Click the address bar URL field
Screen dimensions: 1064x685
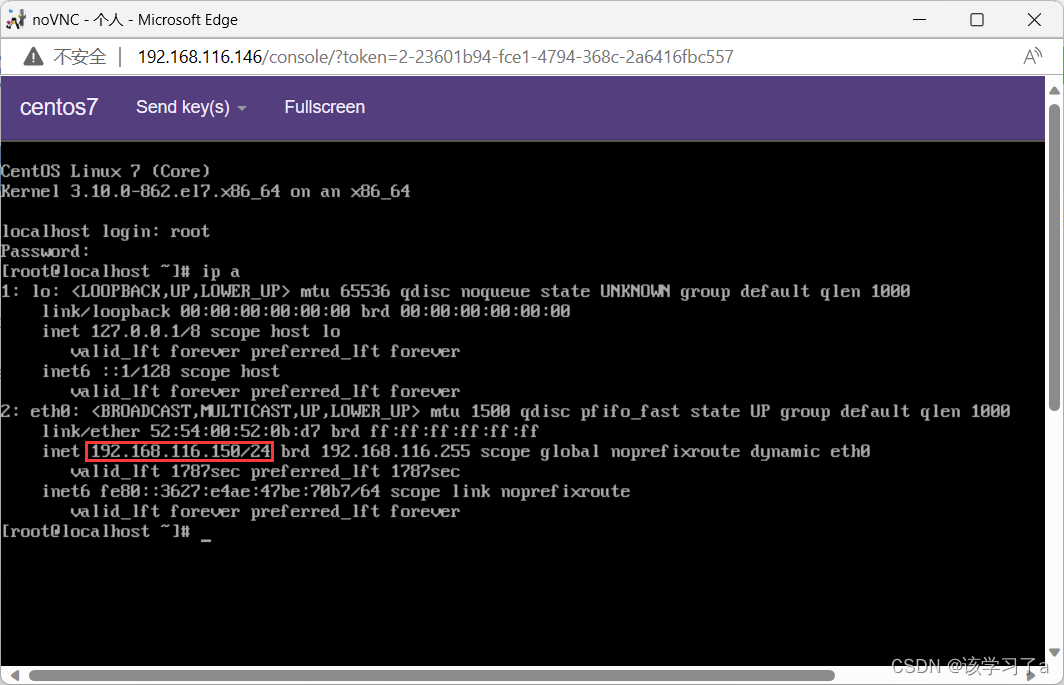[x=435, y=56]
